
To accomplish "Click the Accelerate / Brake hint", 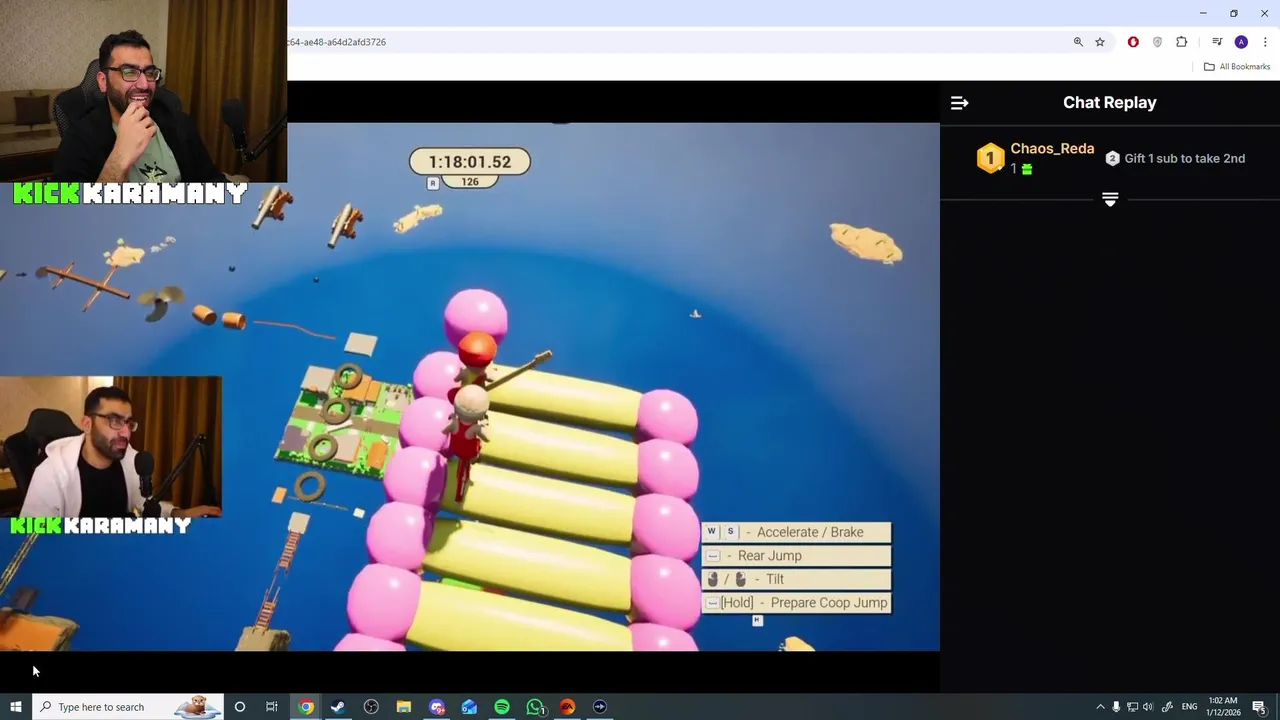I will [x=796, y=532].
